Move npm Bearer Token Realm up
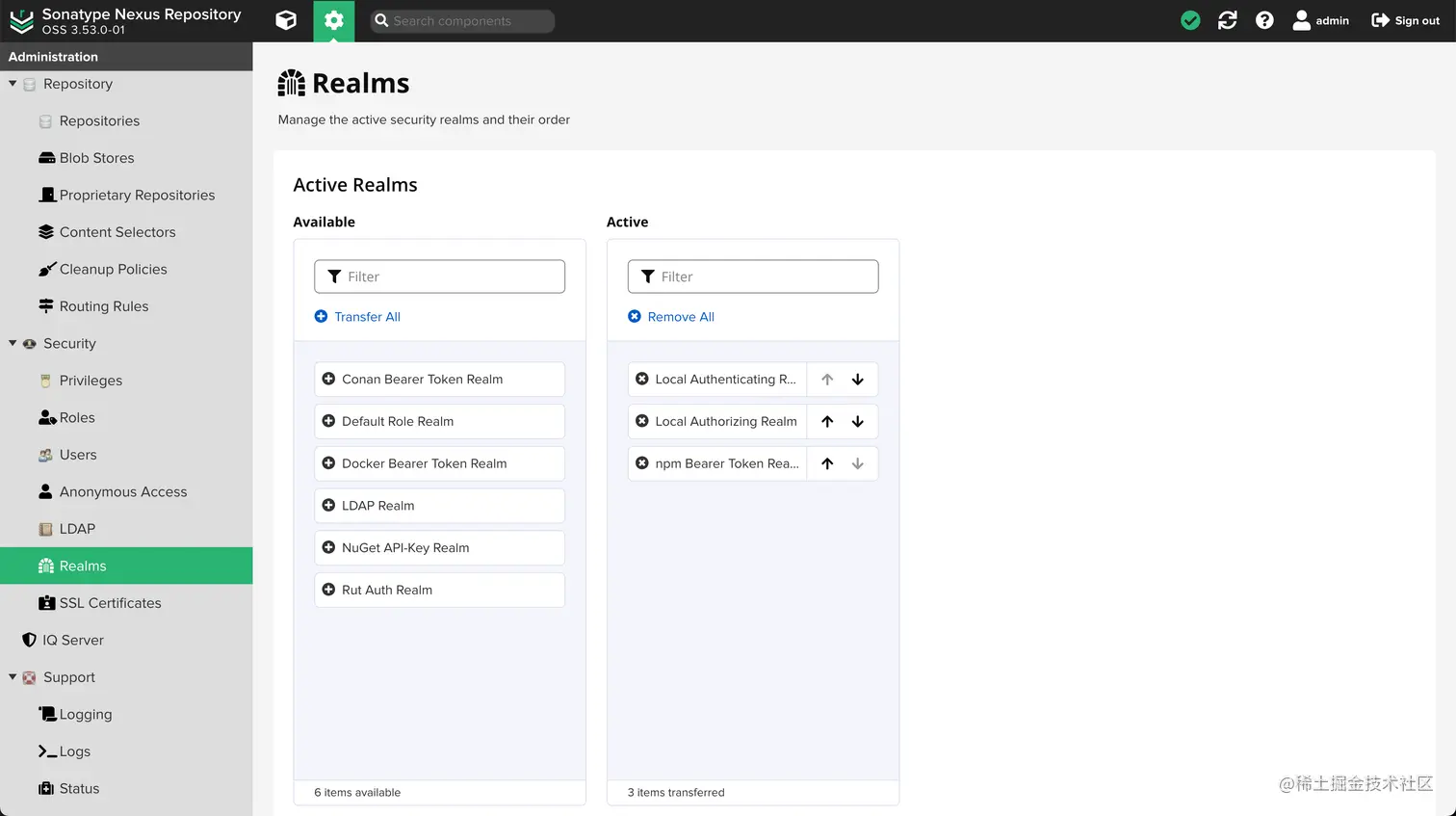Screen dimensions: 1456x816 click(x=827, y=463)
